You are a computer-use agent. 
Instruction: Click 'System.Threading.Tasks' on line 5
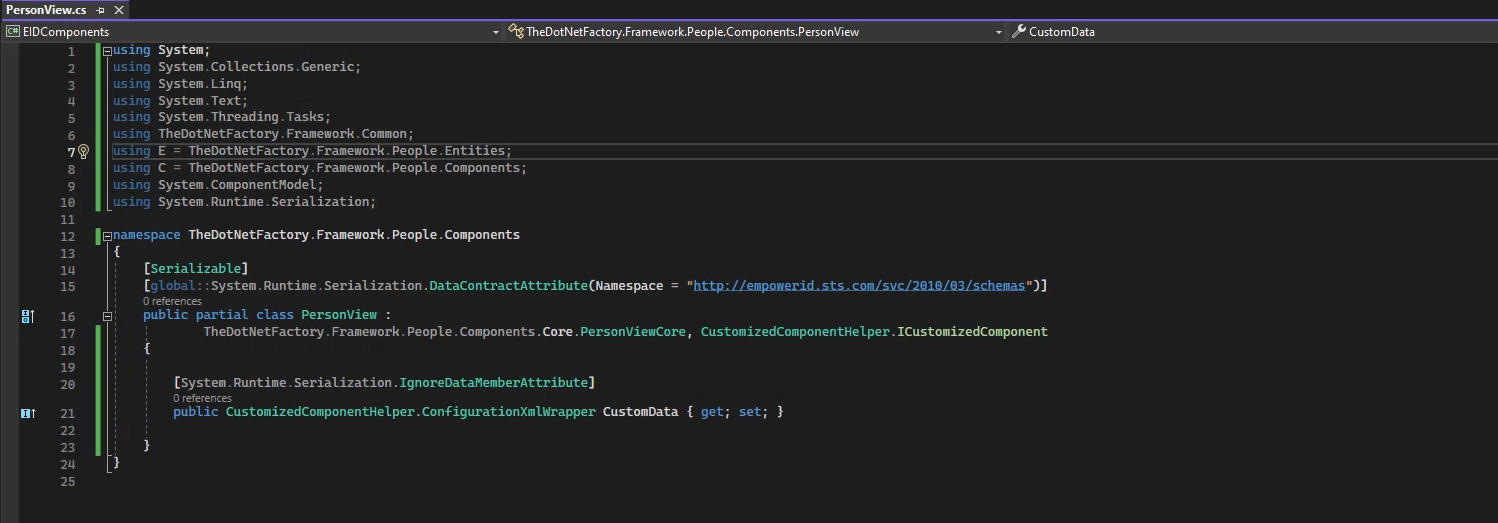[240, 117]
